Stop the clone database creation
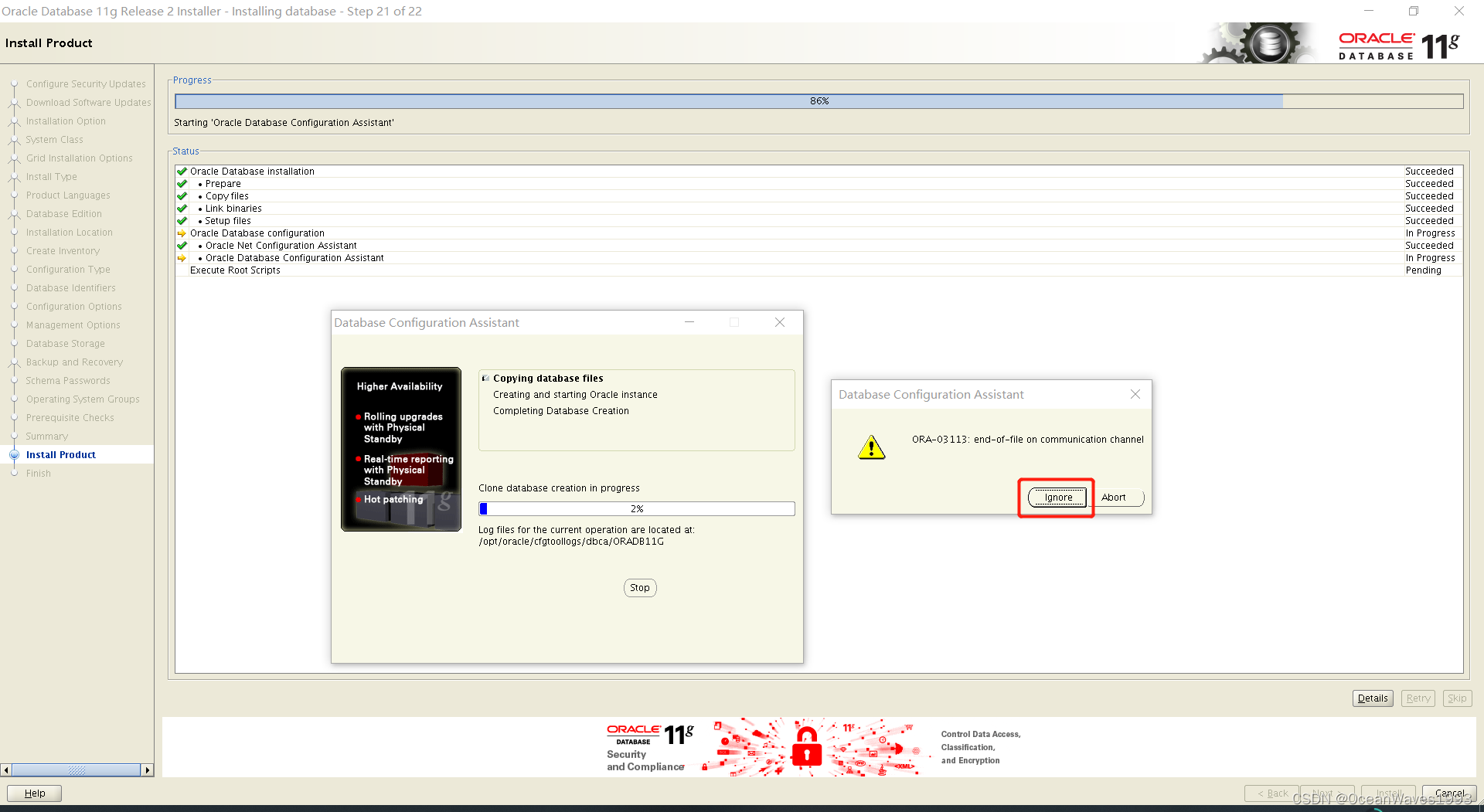Screen dimensions: 1484x812 (640, 588)
